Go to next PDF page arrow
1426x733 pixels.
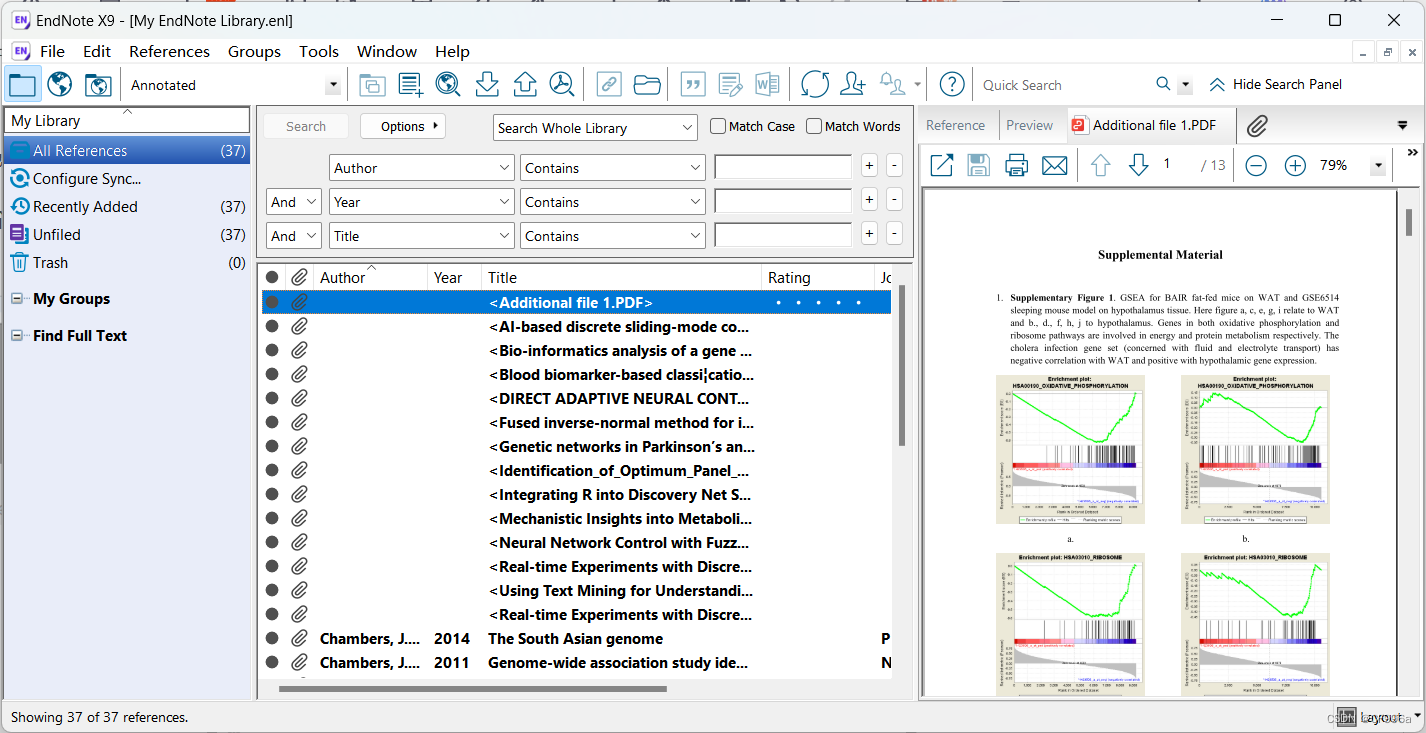[x=1138, y=165]
